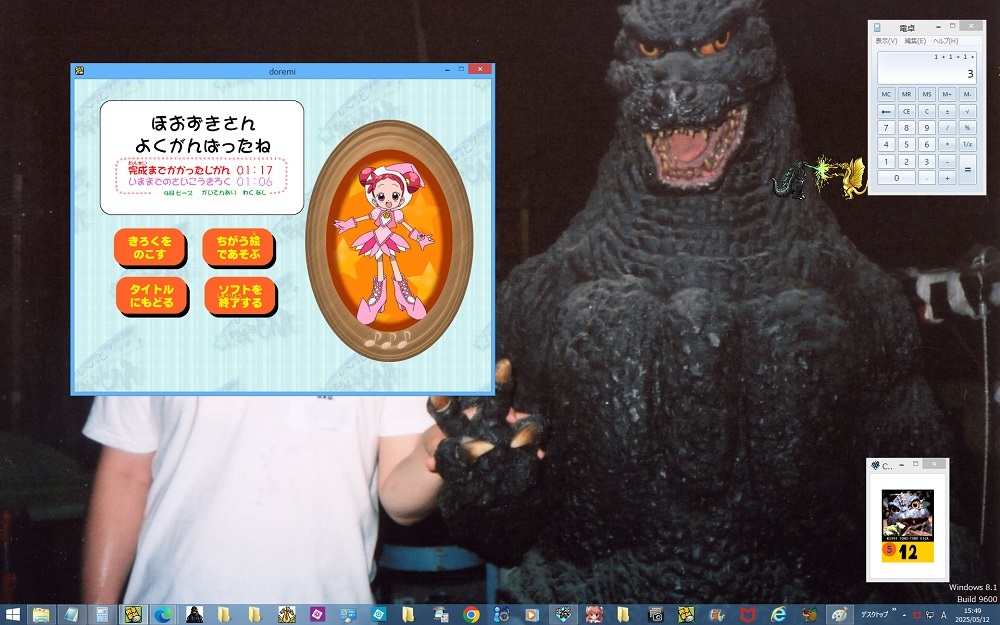This screenshot has height=625, width=1000.
Task: Open the ヘルプ(H) menu in Calculator
Action: (946, 41)
